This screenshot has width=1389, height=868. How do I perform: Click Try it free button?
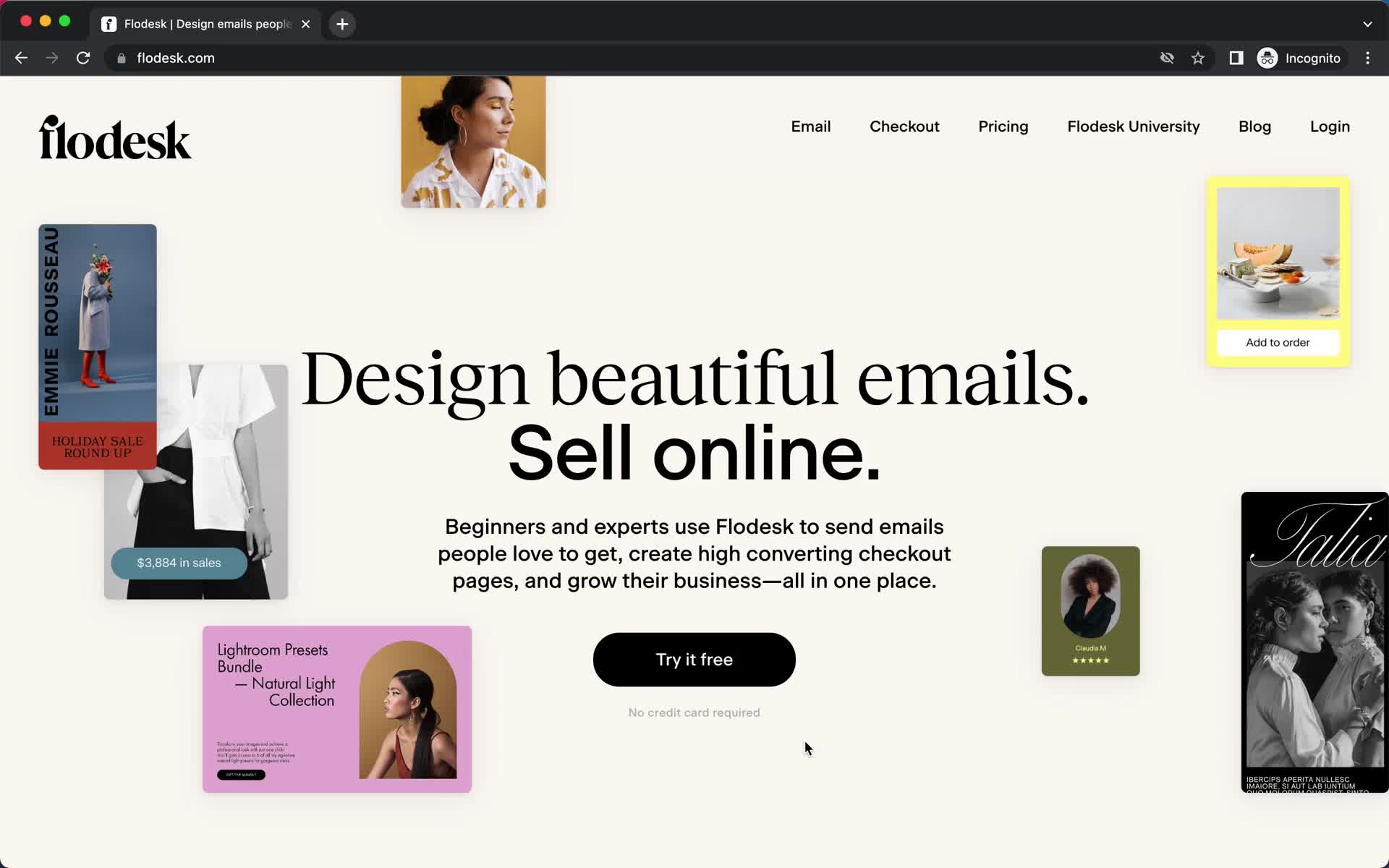pyautogui.click(x=694, y=659)
